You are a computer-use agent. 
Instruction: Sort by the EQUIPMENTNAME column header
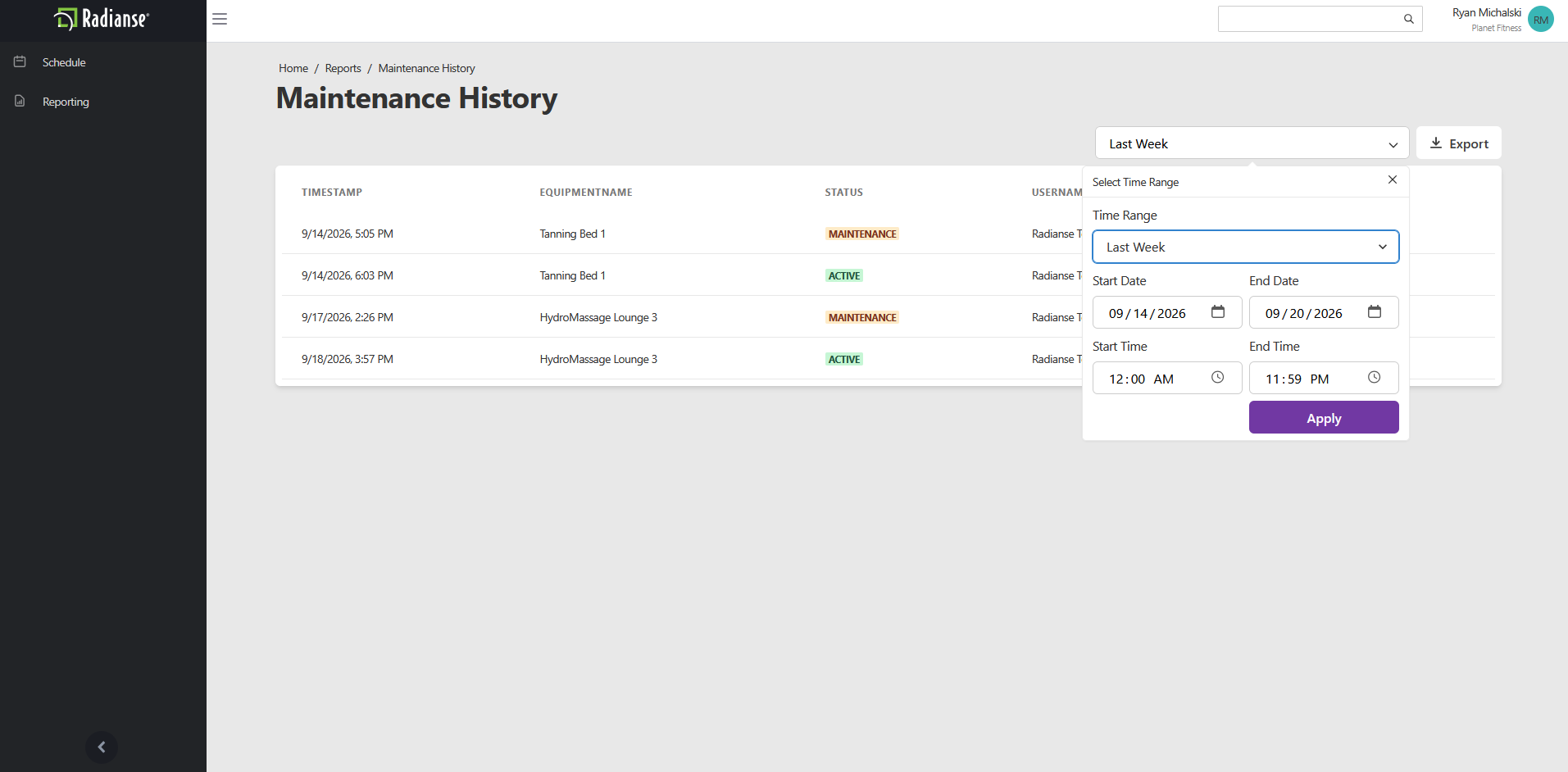pos(586,193)
